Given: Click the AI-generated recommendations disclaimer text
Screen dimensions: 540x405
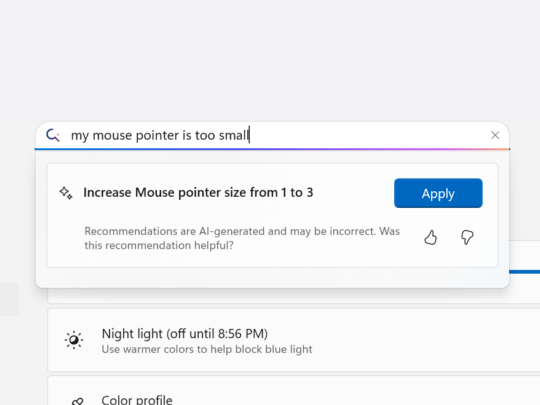Looking at the screenshot, I should click(x=242, y=238).
